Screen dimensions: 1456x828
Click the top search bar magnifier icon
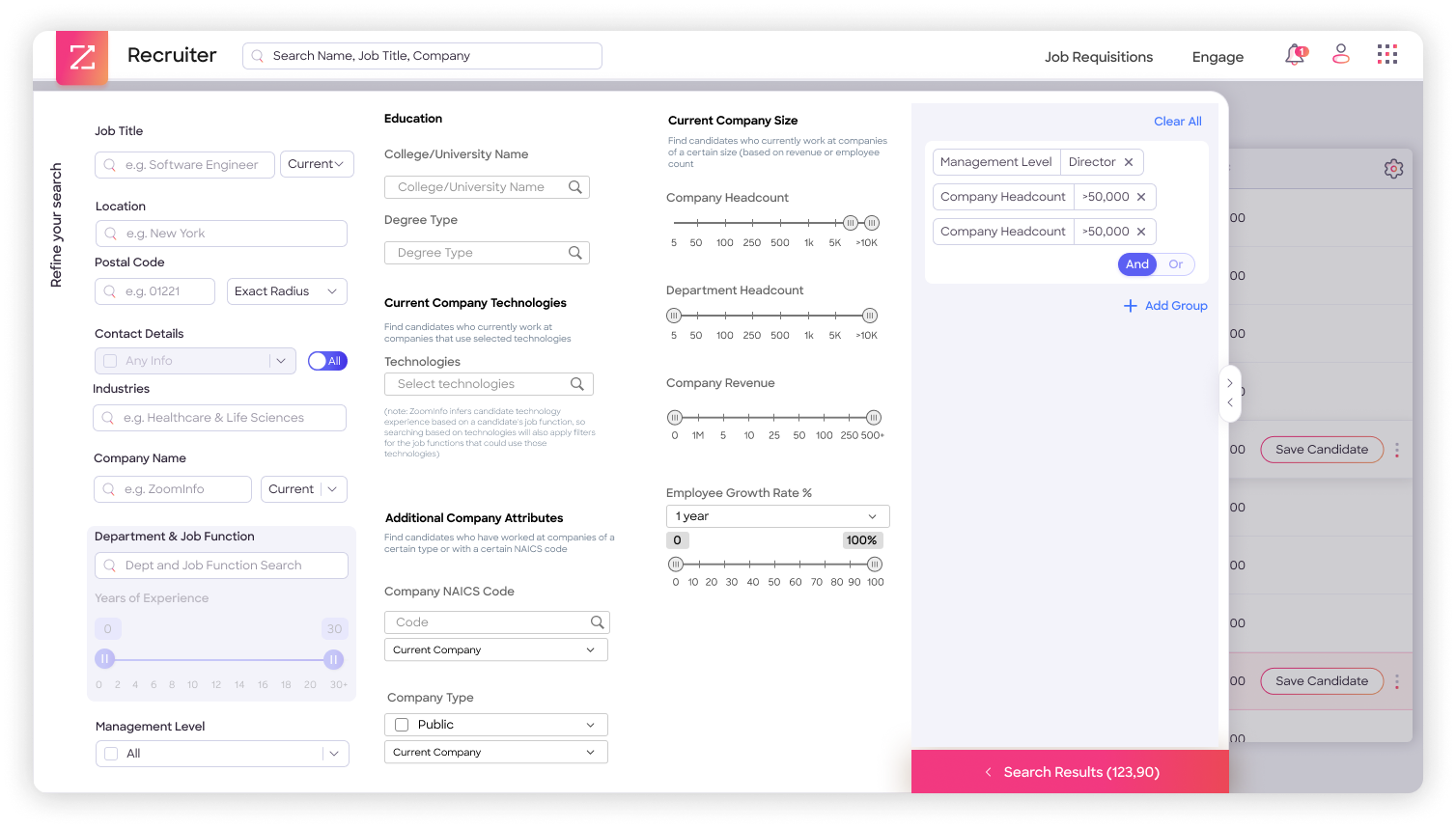point(258,56)
